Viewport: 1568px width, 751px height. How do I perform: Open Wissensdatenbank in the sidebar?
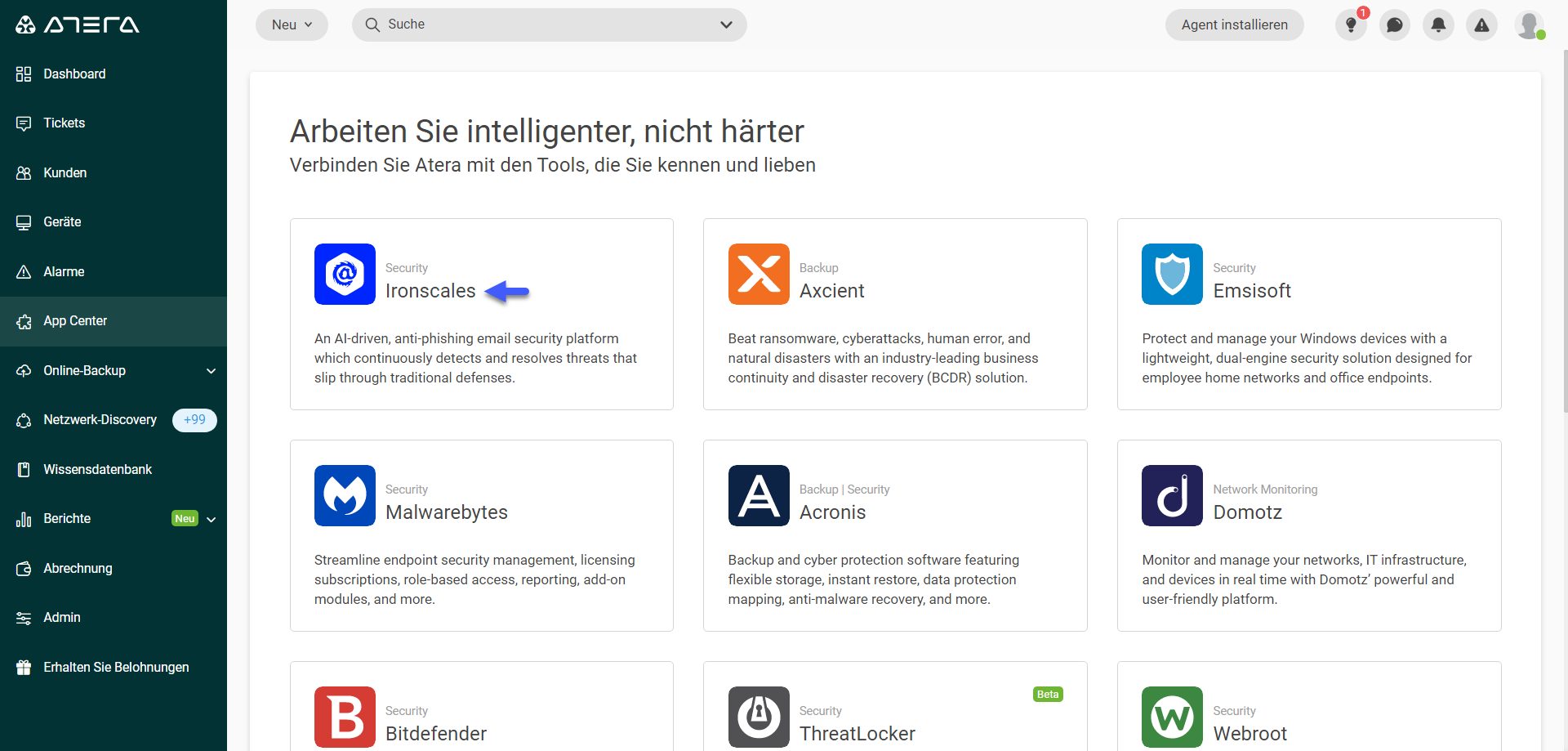tap(114, 469)
